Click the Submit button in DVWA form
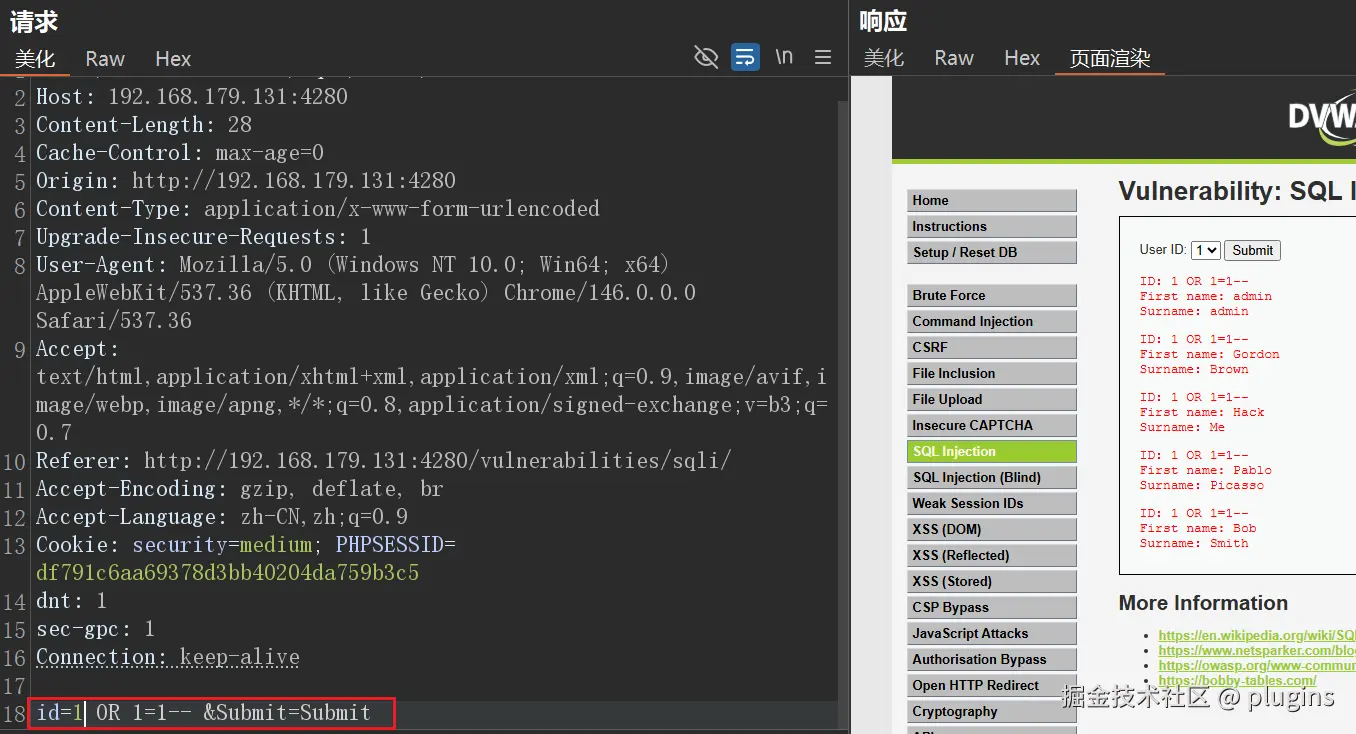The image size is (1356, 734). tap(1252, 250)
